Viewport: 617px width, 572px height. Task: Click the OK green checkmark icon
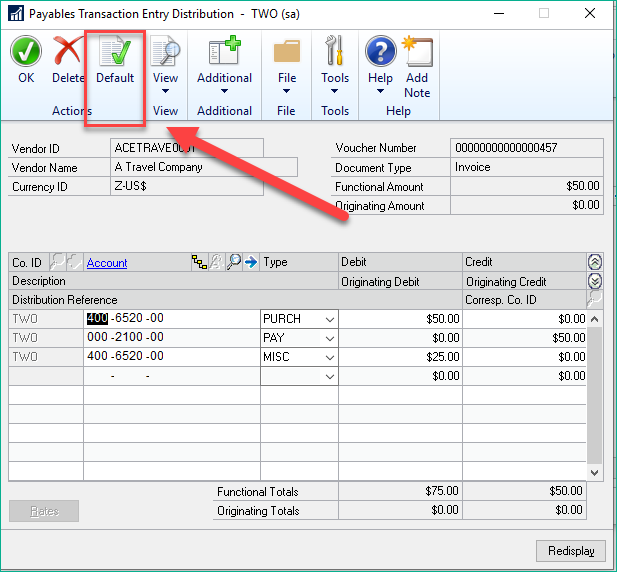point(26,52)
